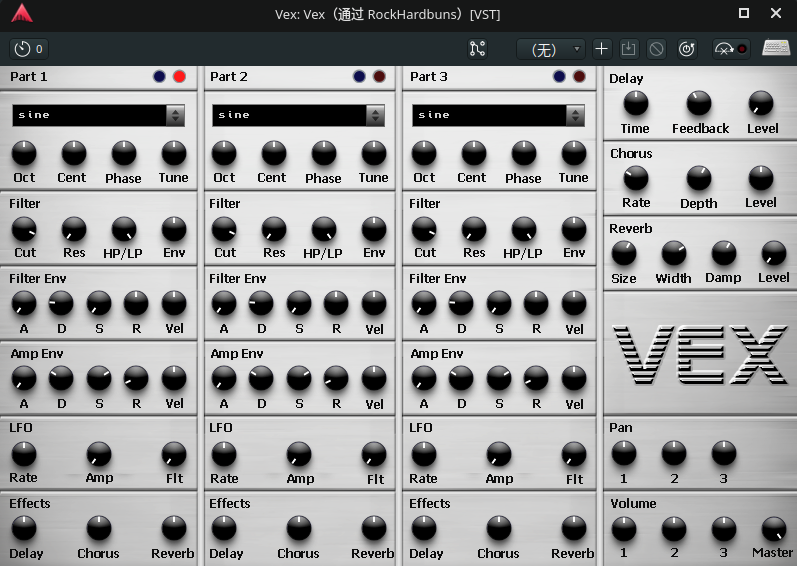
Task: Click the Reverb Size knob
Action: tap(624, 254)
